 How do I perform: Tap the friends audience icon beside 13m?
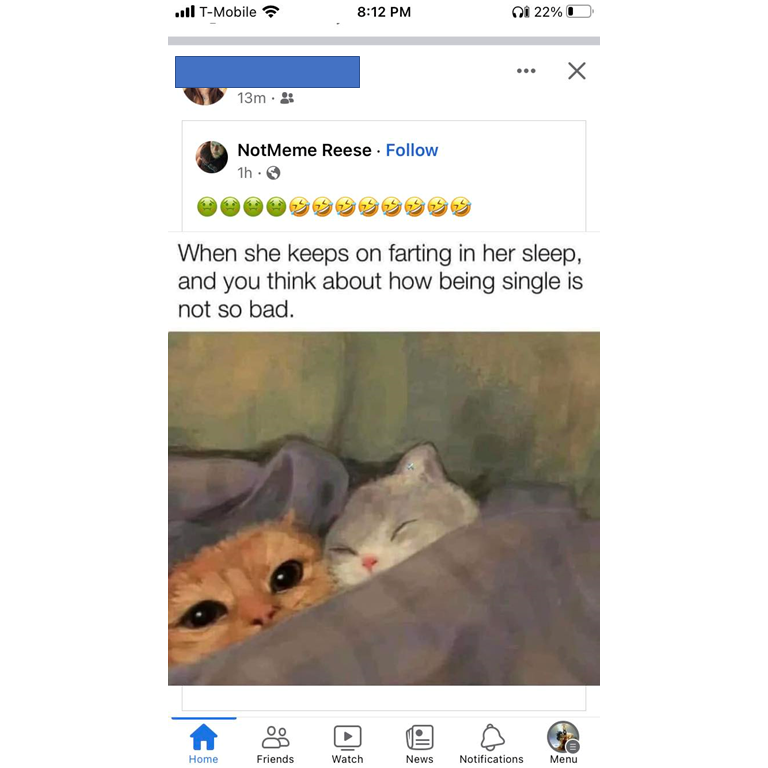(x=287, y=98)
